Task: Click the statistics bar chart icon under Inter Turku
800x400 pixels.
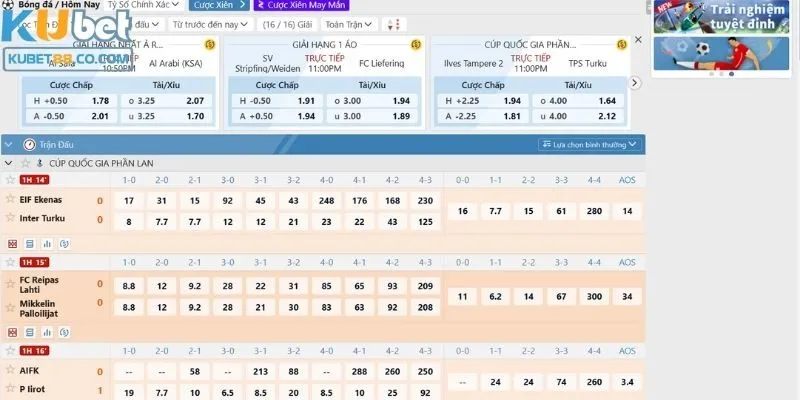Action: pyautogui.click(x=46, y=243)
